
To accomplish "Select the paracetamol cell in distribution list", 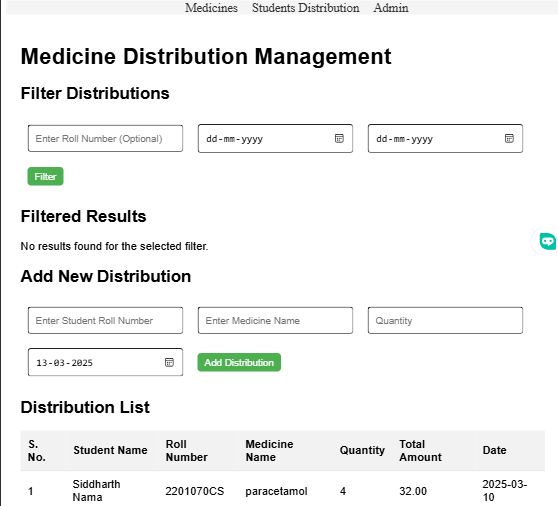I will pyautogui.click(x=276, y=491).
